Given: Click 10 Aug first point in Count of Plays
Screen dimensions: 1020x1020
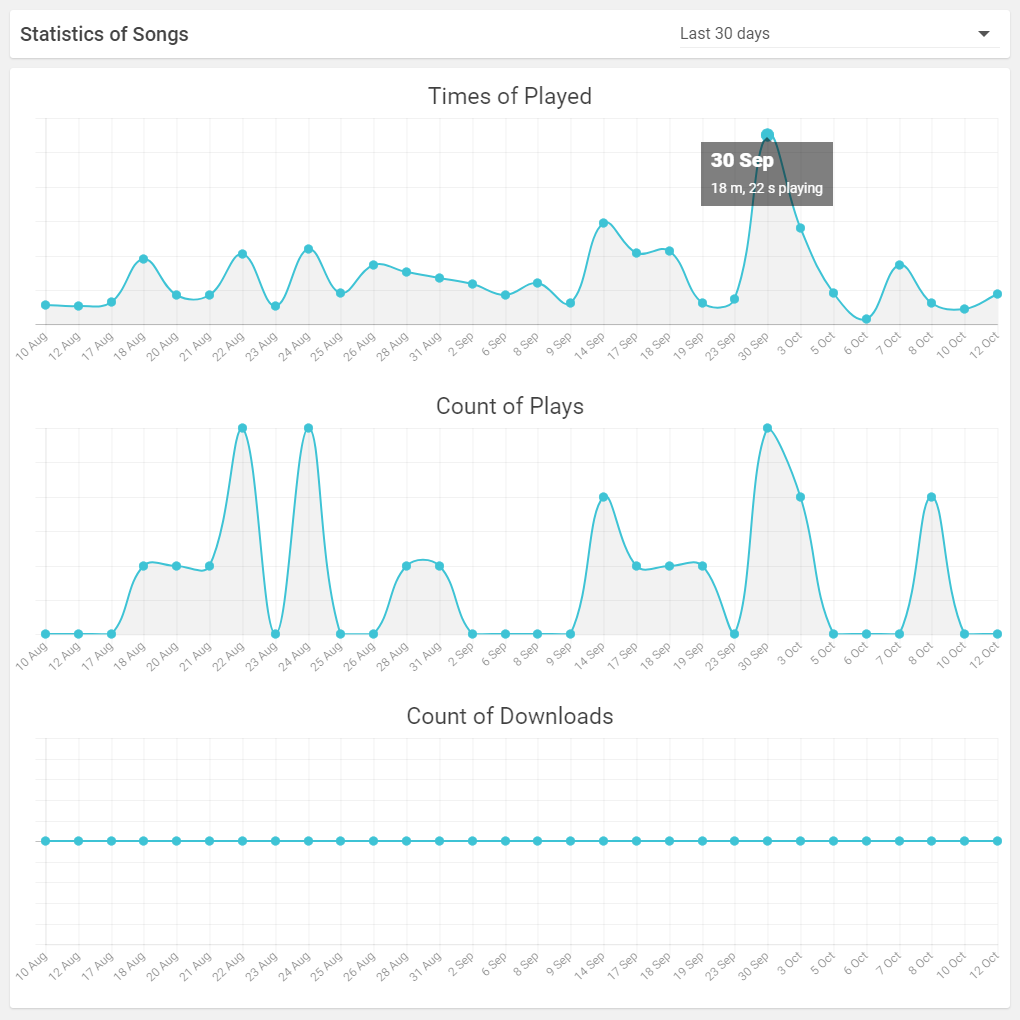Looking at the screenshot, I should coord(45,633).
